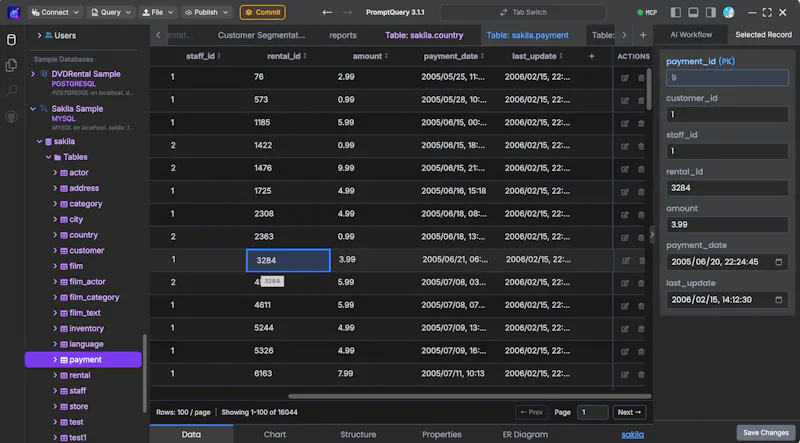Toggle the left sidebar layout icon
Viewport: 800px width, 443px height.
676,12
